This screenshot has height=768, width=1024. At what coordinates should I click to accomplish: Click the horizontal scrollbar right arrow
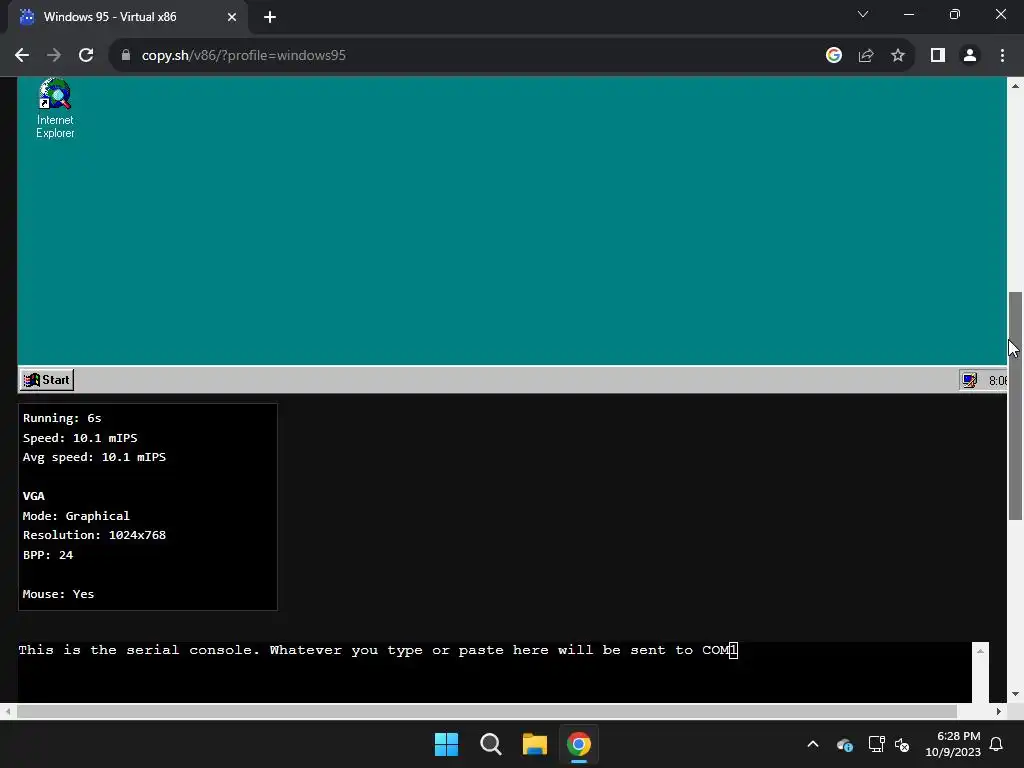tap(999, 711)
